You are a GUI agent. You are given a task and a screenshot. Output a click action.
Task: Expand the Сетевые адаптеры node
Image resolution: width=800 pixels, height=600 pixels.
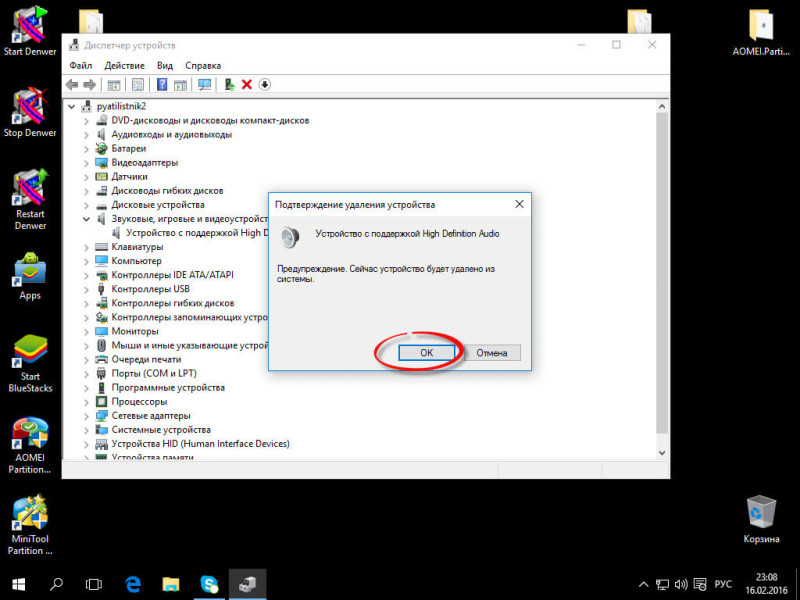[86, 416]
